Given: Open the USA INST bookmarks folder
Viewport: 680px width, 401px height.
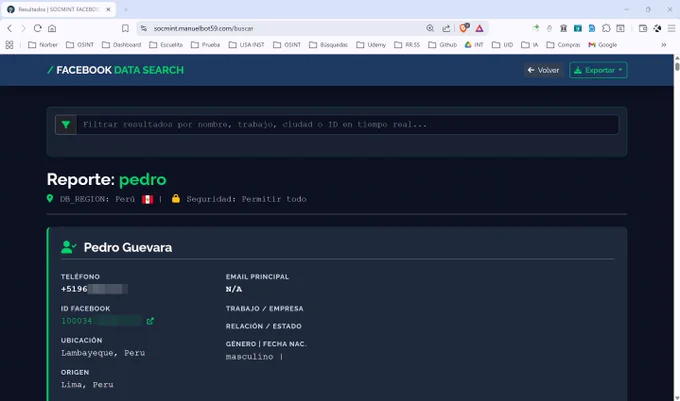Looking at the screenshot, I should point(246,45).
